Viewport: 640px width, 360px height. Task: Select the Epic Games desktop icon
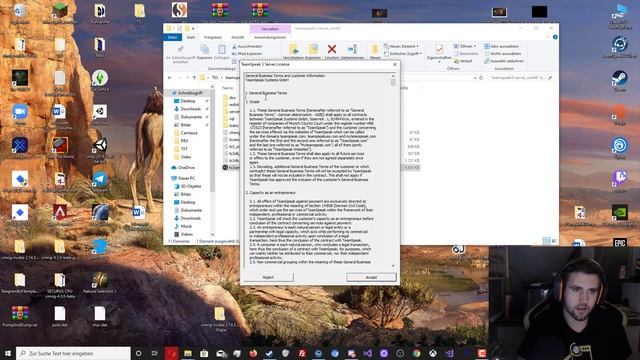coord(620,243)
